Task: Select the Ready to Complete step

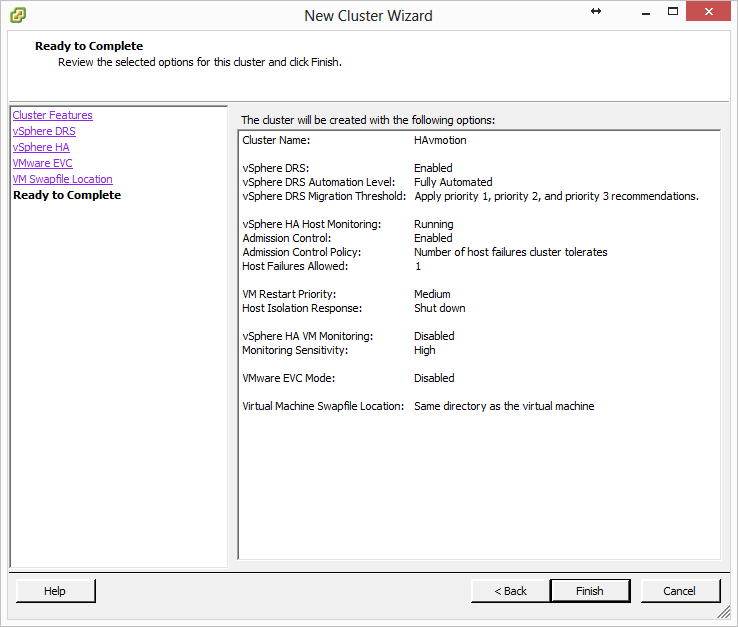Action: (67, 195)
